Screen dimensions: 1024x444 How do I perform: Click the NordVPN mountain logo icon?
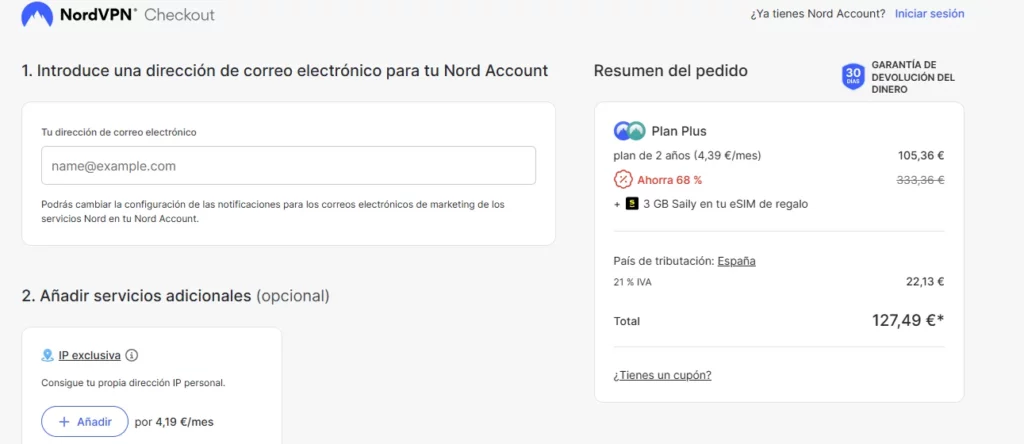tap(37, 14)
